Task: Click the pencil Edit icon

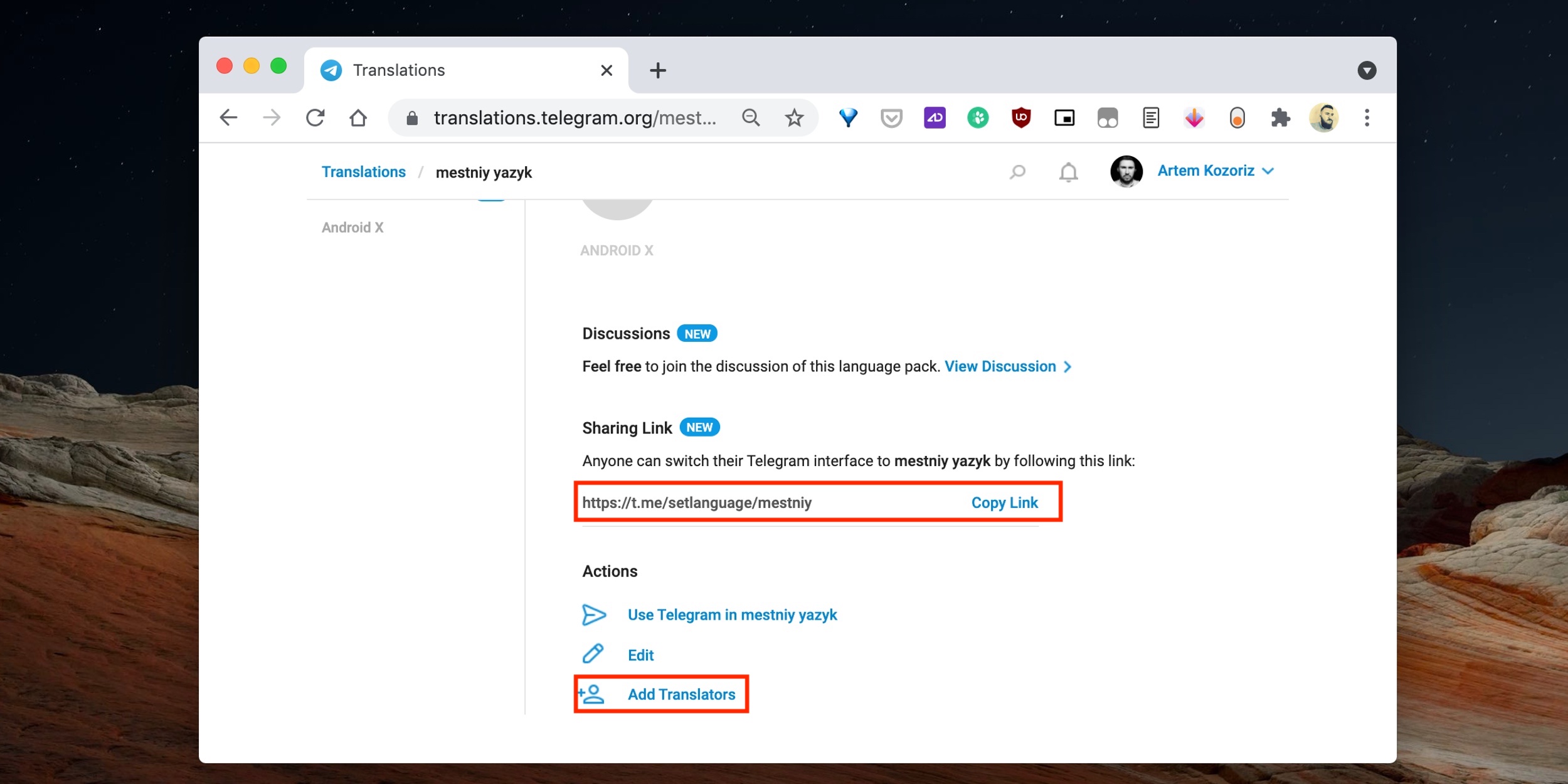Action: [x=593, y=654]
